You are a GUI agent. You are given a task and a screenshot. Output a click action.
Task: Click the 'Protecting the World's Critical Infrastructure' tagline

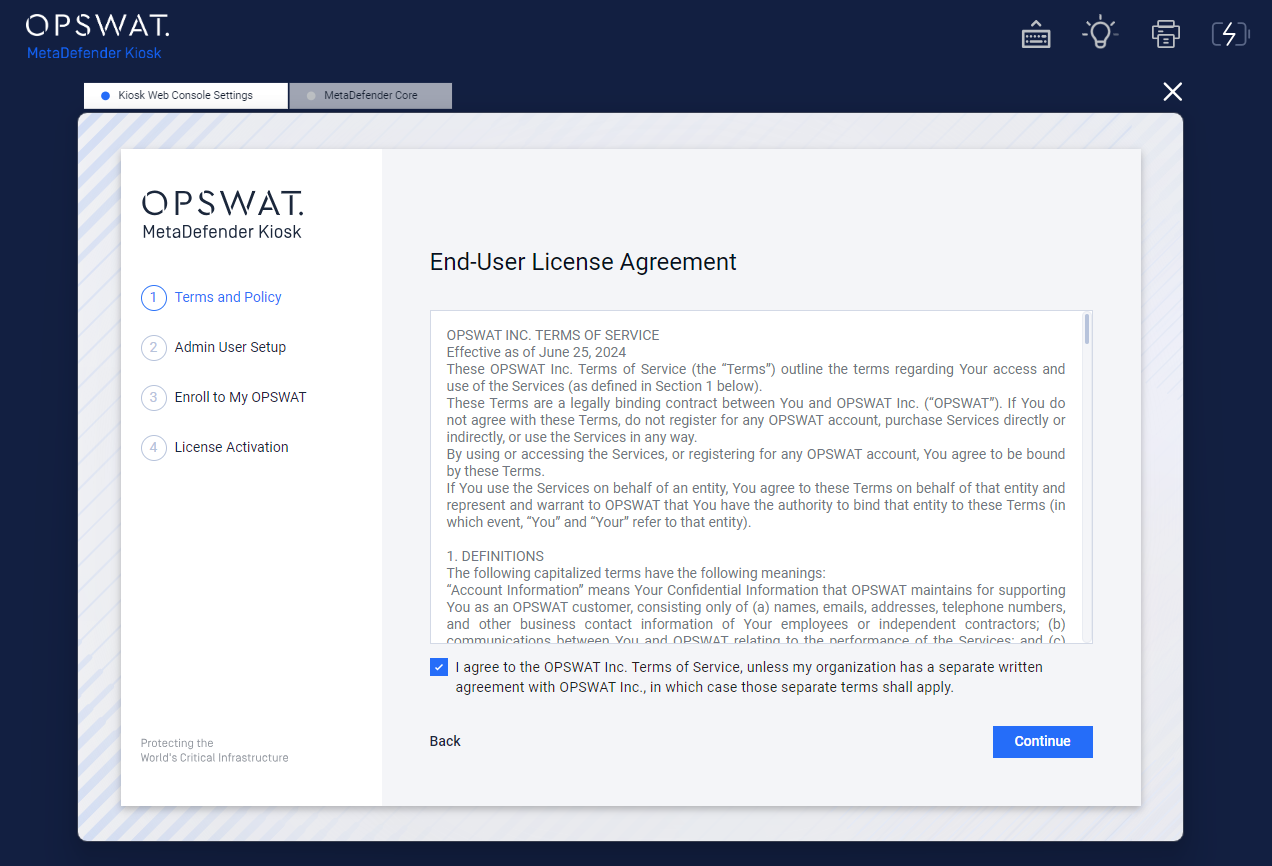coord(214,751)
